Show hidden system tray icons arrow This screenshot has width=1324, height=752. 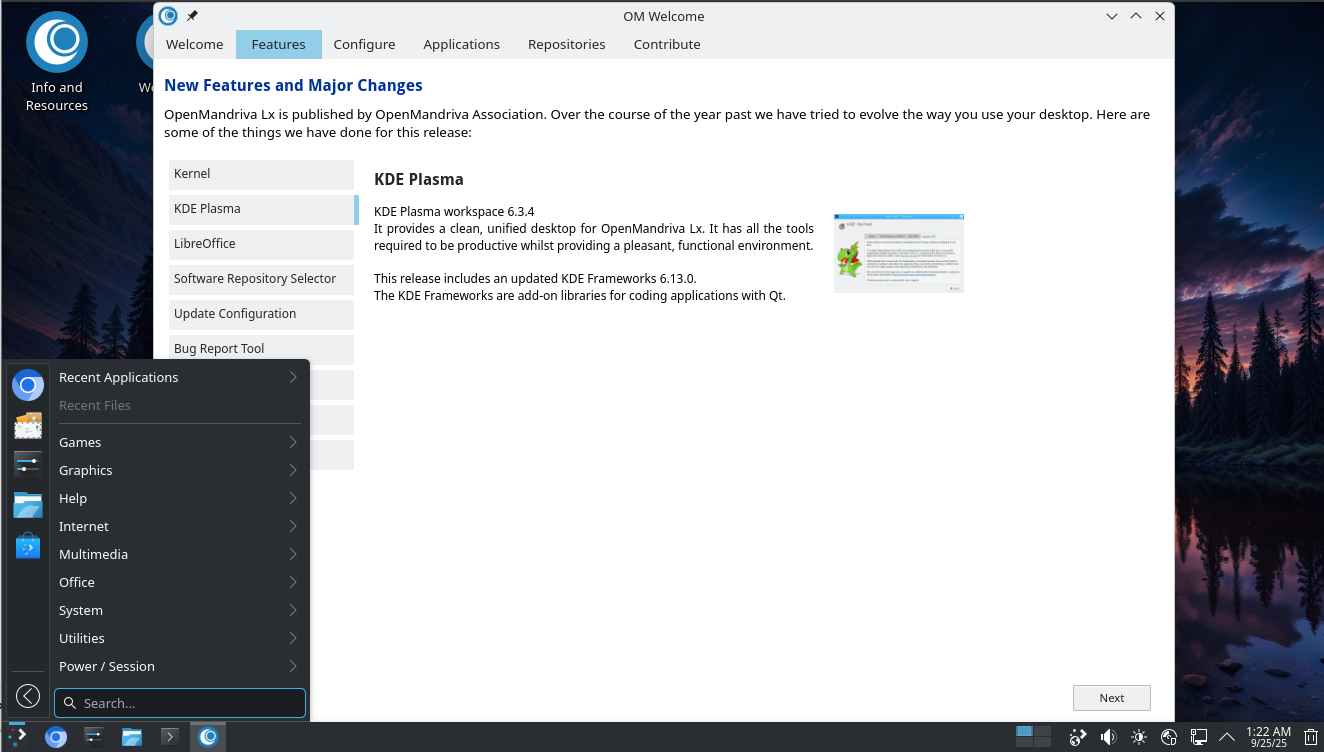click(1227, 737)
